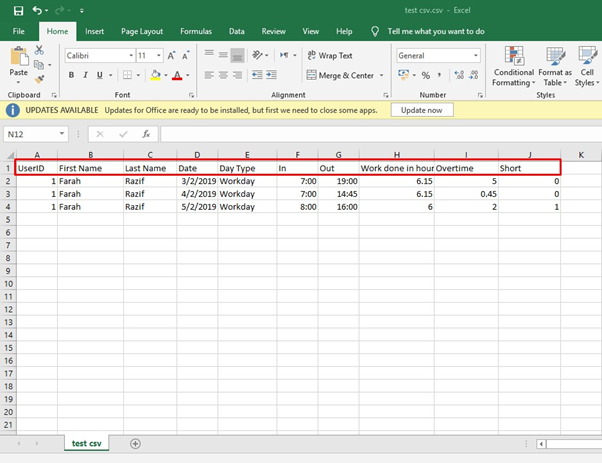The width and height of the screenshot is (602, 463).
Task: Toggle Bold formatting
Action: click(72, 75)
